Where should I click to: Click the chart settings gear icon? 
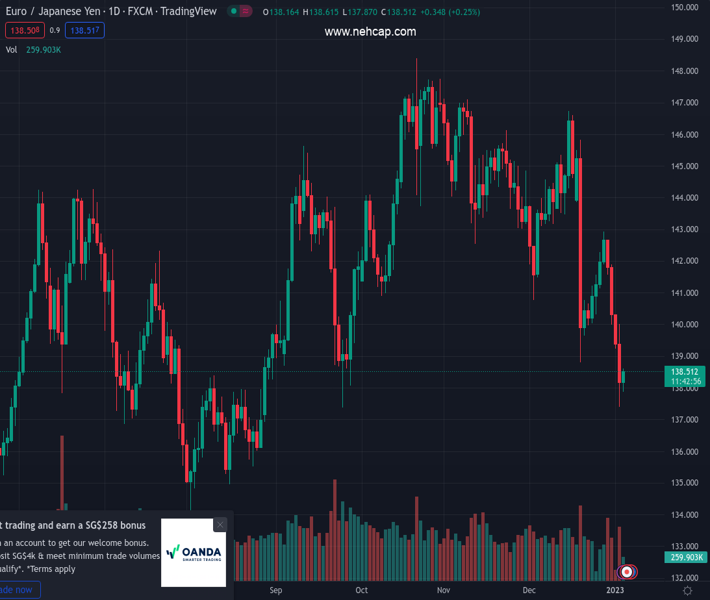(685, 591)
